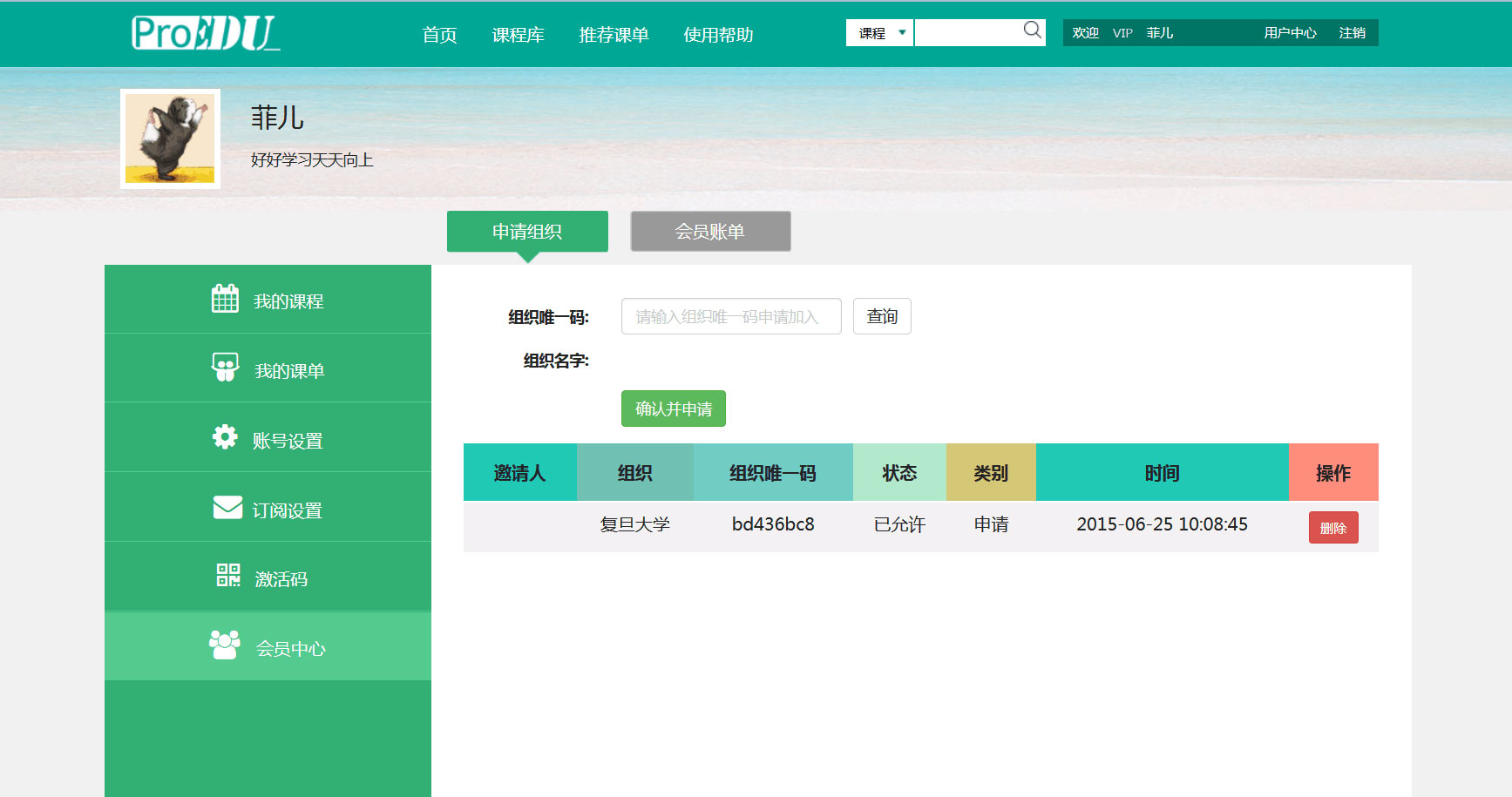Switch to the 会员账单 tab
Screen dimensions: 1512x797
[710, 232]
